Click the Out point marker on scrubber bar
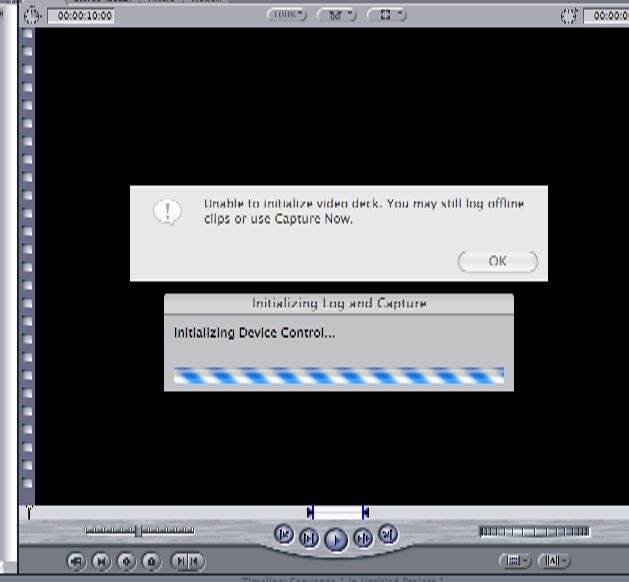This screenshot has height=582, width=629. (x=365, y=512)
